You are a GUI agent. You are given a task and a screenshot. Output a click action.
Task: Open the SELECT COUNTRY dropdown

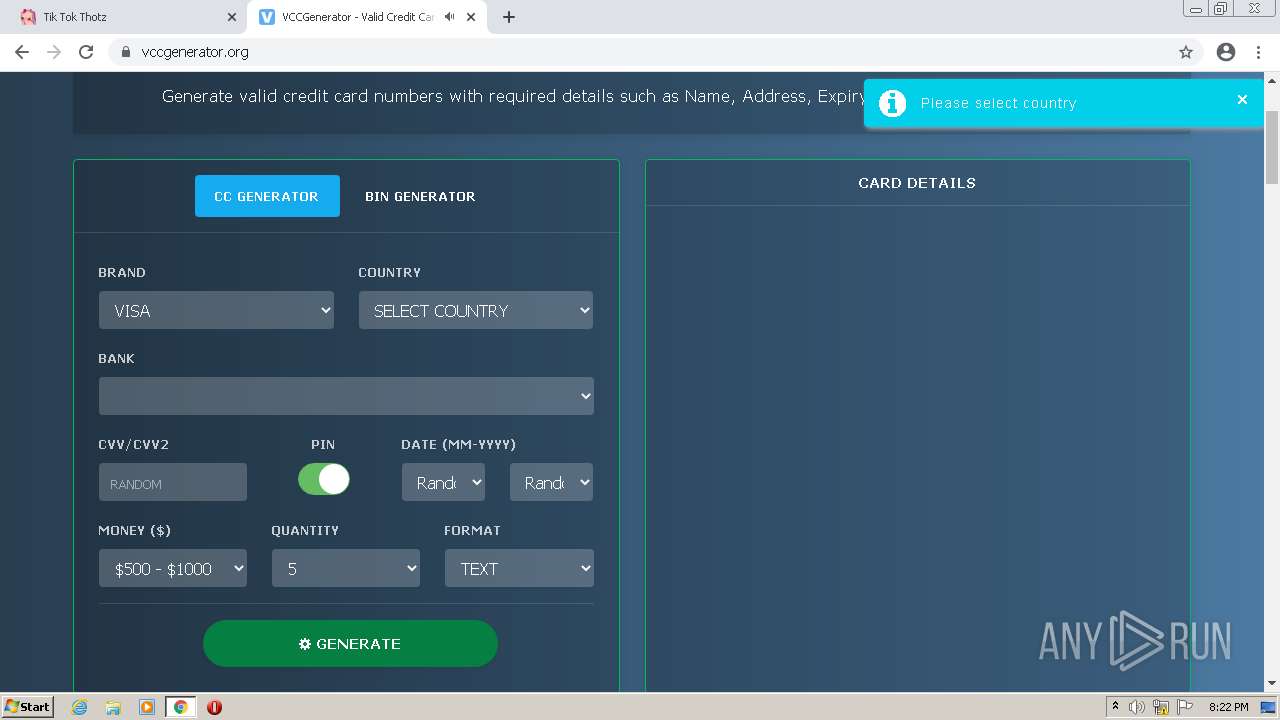pos(476,310)
